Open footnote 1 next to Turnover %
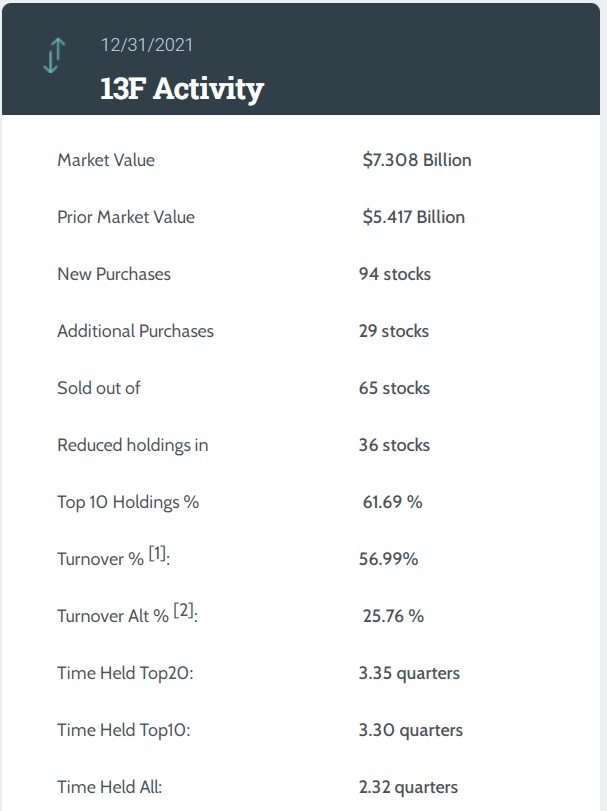 (159, 554)
